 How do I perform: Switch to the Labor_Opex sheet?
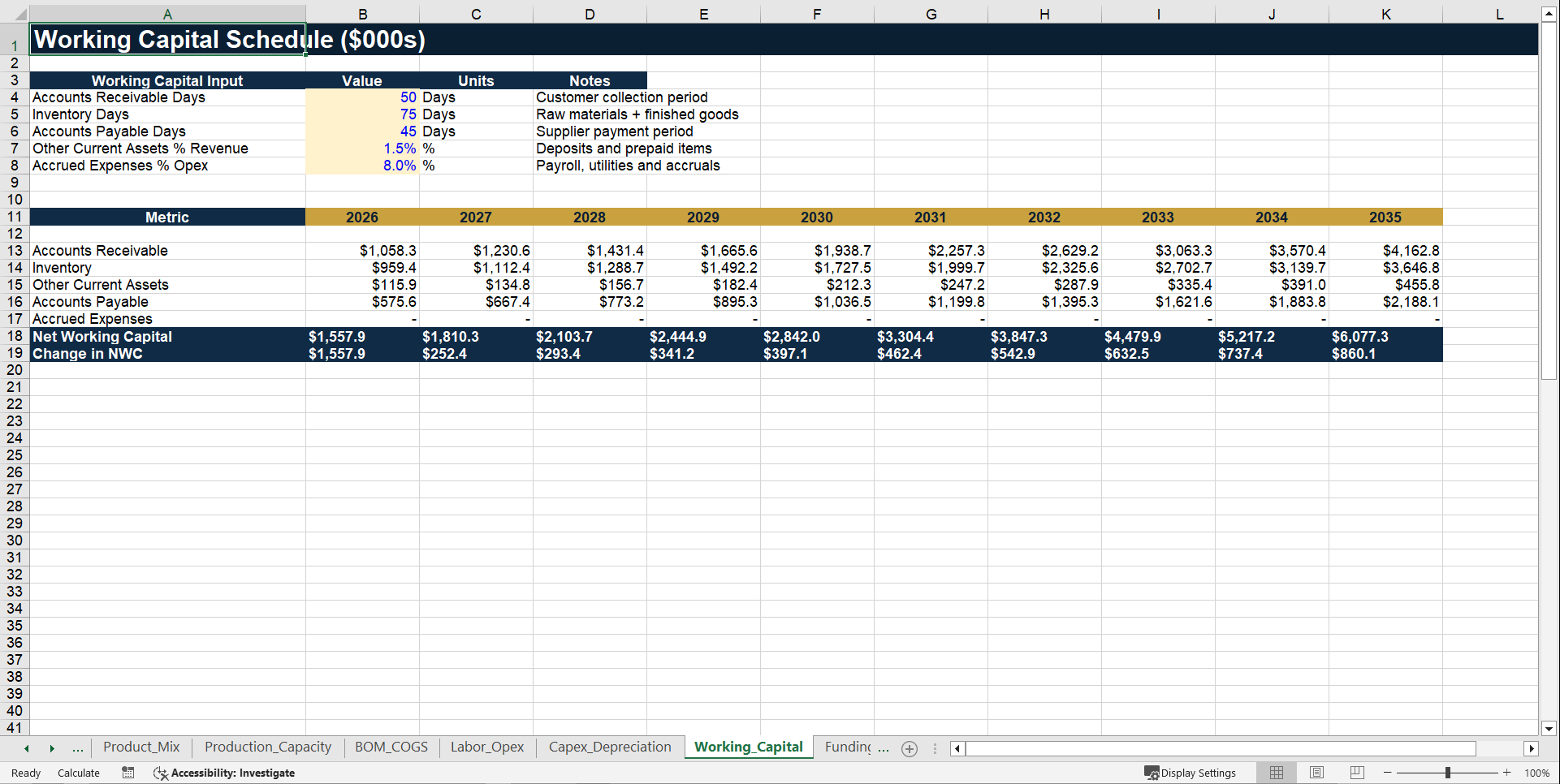[487, 747]
